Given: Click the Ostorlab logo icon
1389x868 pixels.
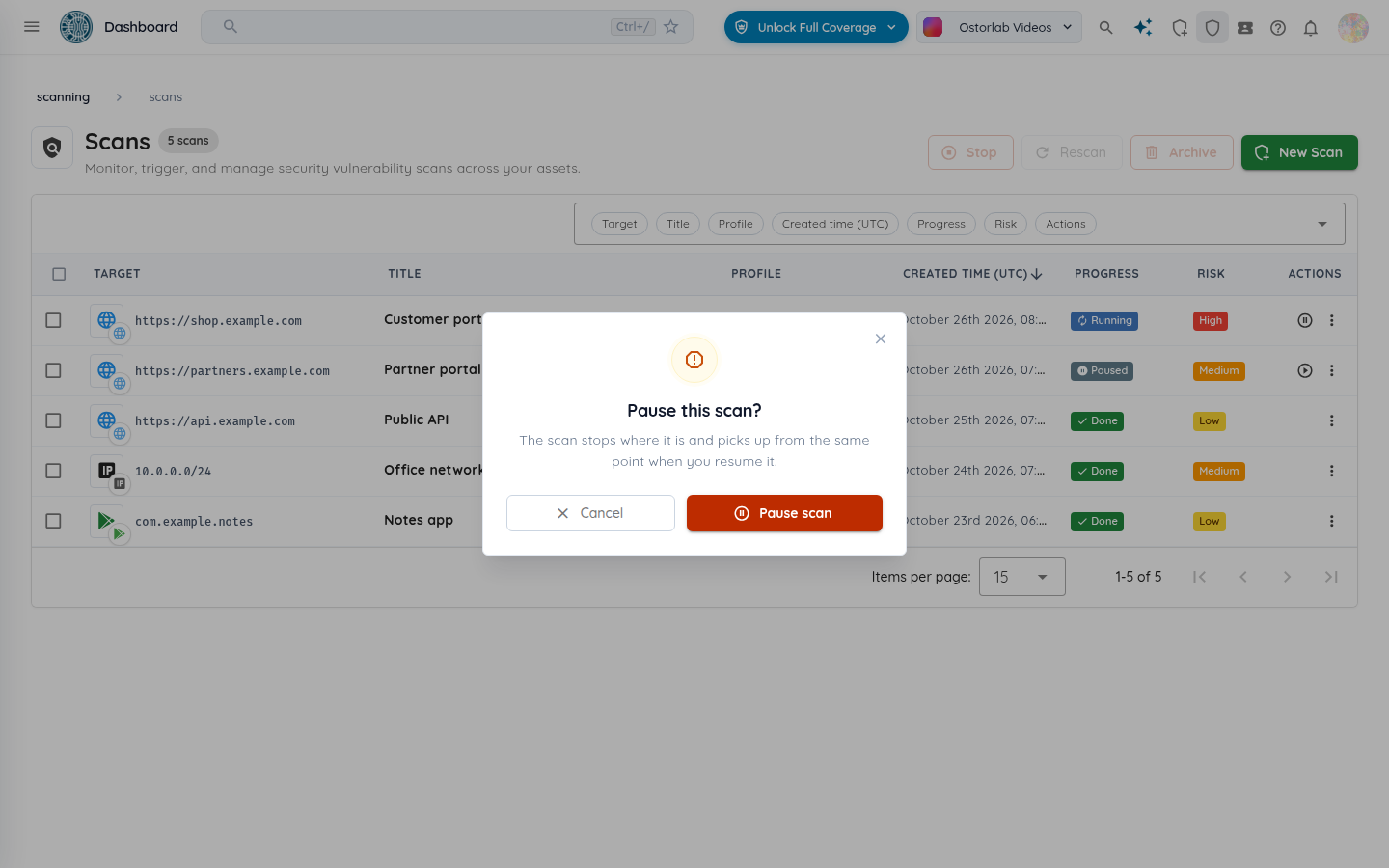Looking at the screenshot, I should (x=76, y=27).
